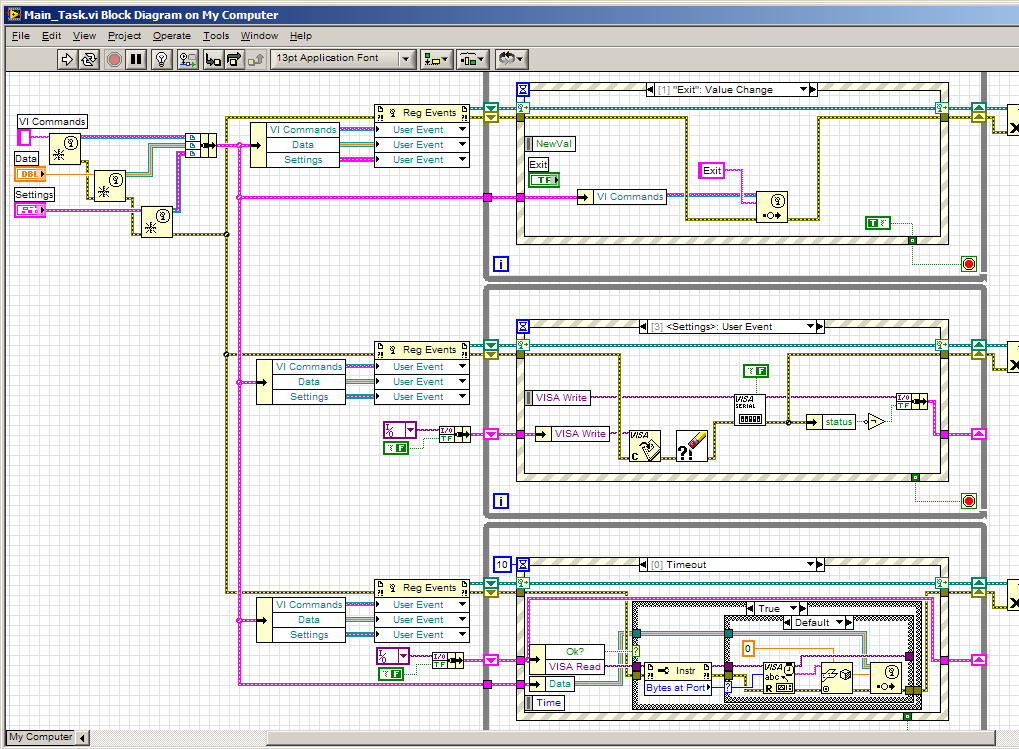Open the 13pt Application Font dropdown
1019x749 pixels.
pyautogui.click(x=343, y=59)
